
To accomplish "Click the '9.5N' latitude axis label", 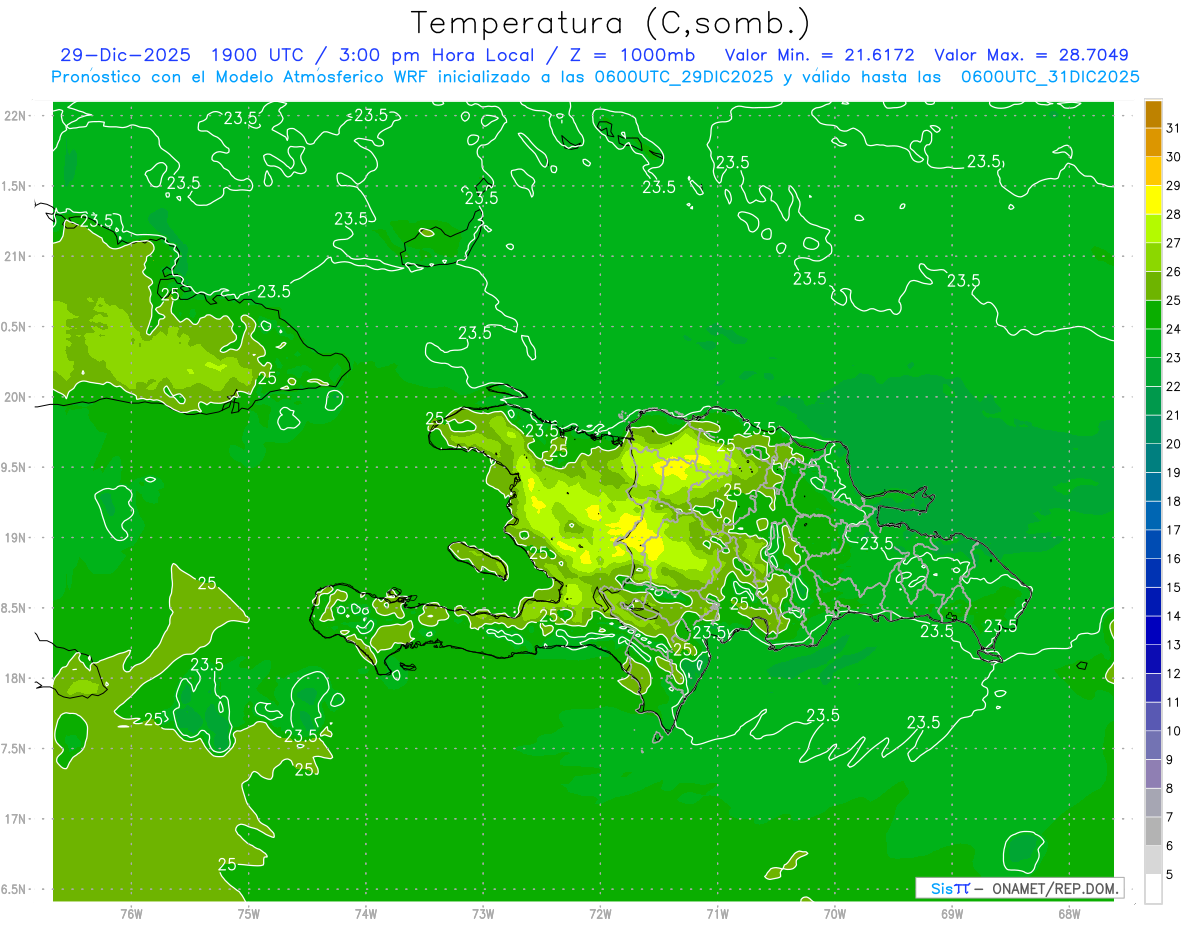I will 15,467.
